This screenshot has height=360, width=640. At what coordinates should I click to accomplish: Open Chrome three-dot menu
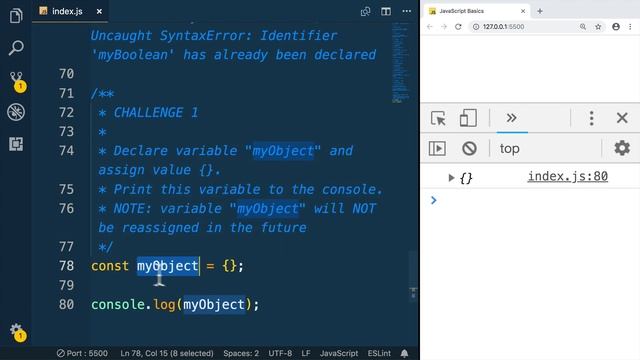(630, 27)
